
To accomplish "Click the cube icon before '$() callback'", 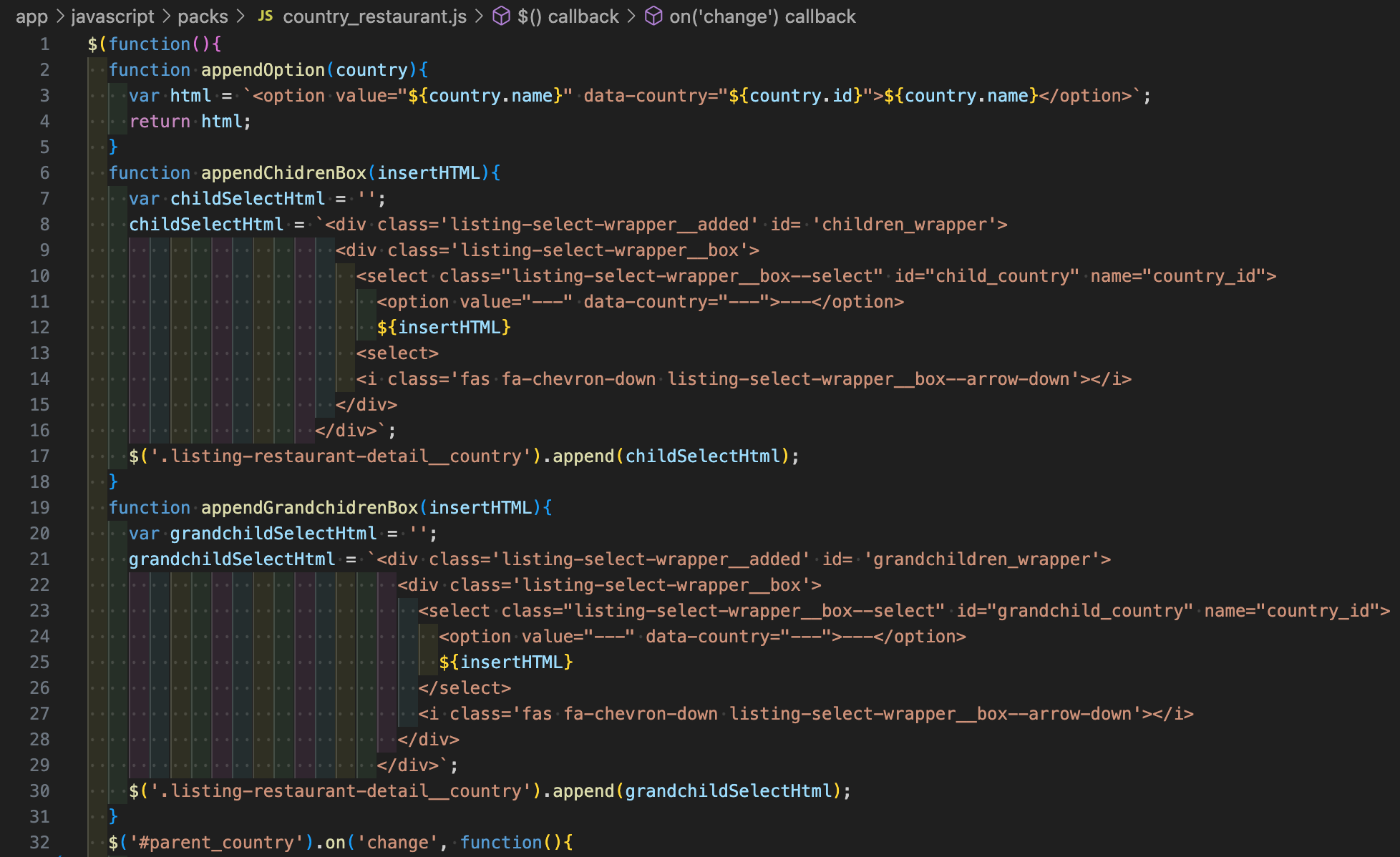I will [x=502, y=16].
